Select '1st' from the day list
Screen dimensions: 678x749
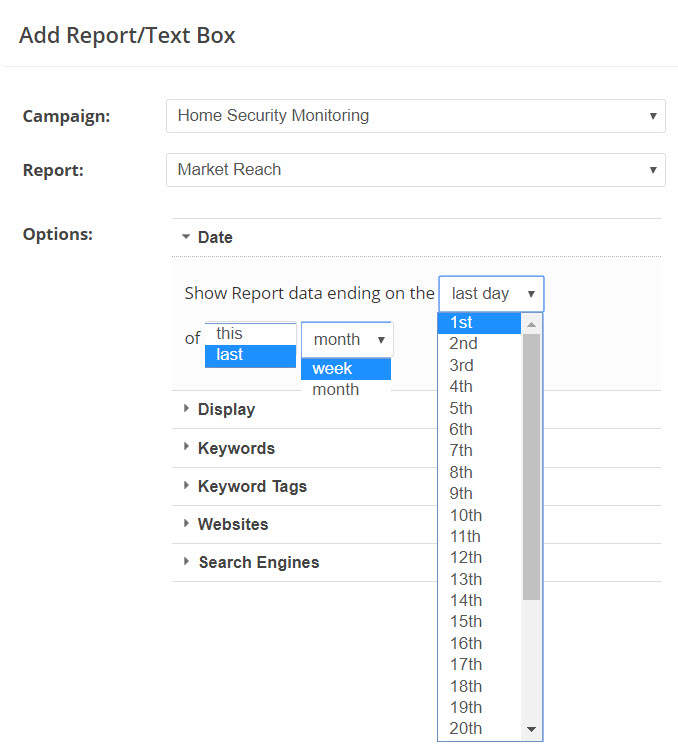[480, 322]
